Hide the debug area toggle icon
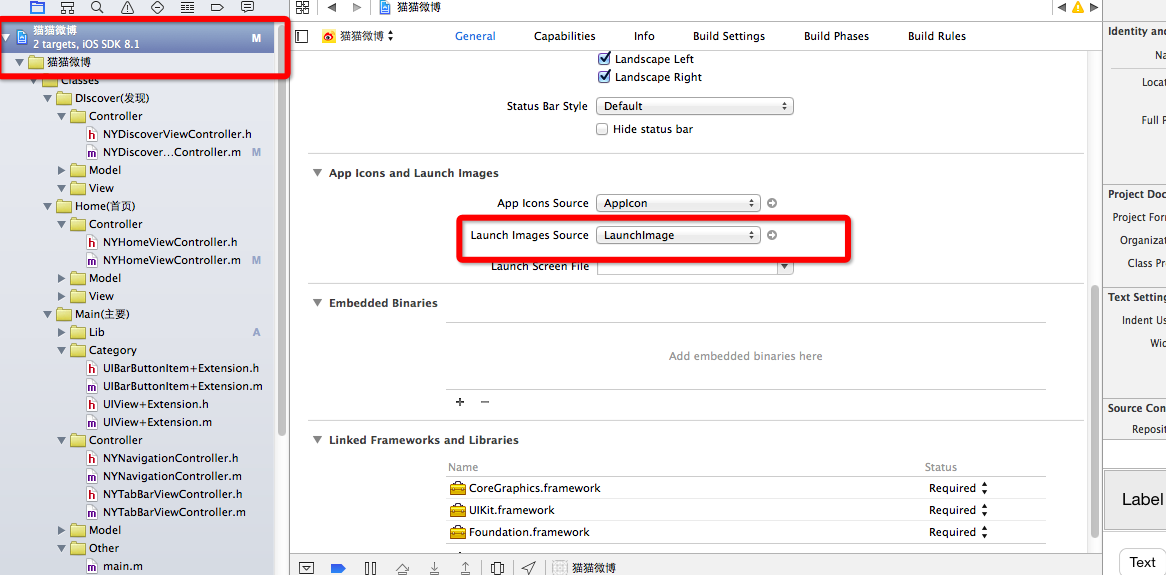This screenshot has height=575, width=1166. click(x=306, y=568)
